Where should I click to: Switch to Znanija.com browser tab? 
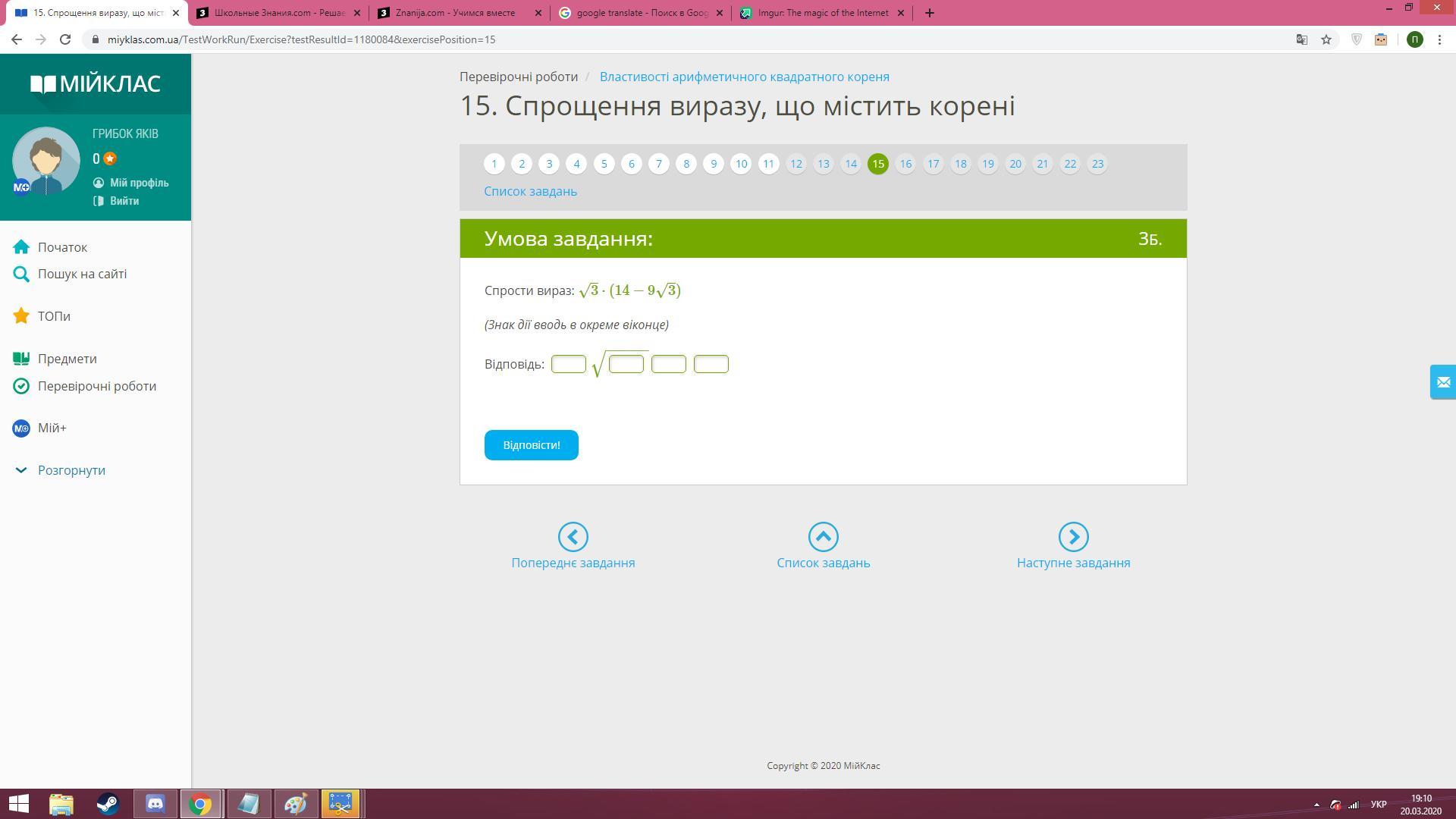[455, 13]
